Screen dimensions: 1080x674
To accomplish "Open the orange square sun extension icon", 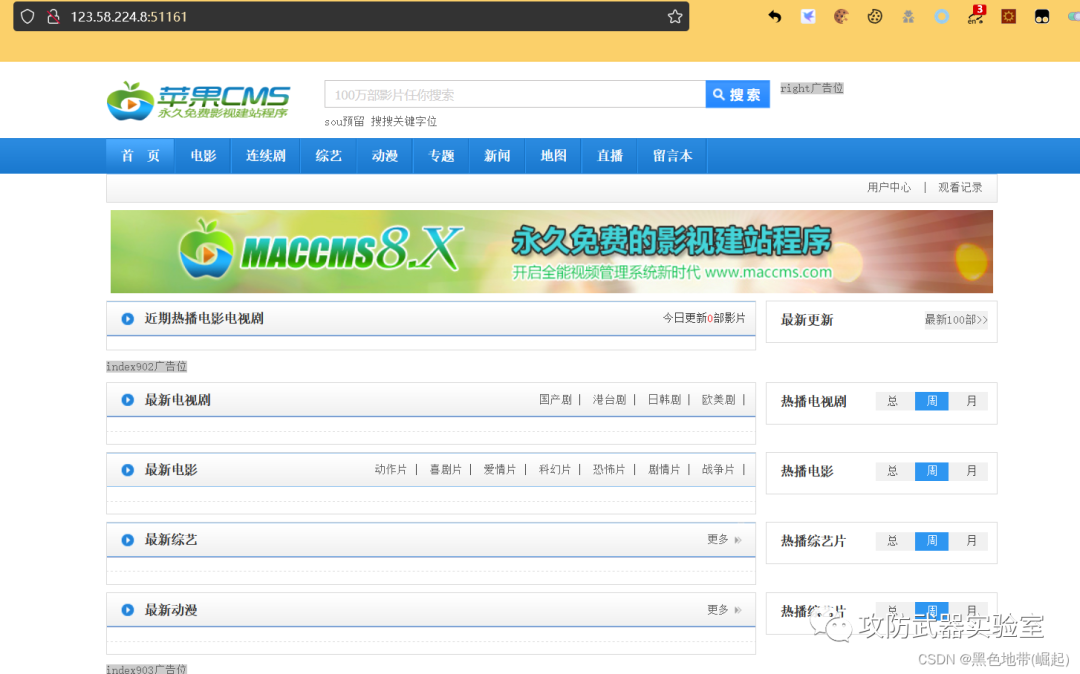I will click(x=1008, y=17).
